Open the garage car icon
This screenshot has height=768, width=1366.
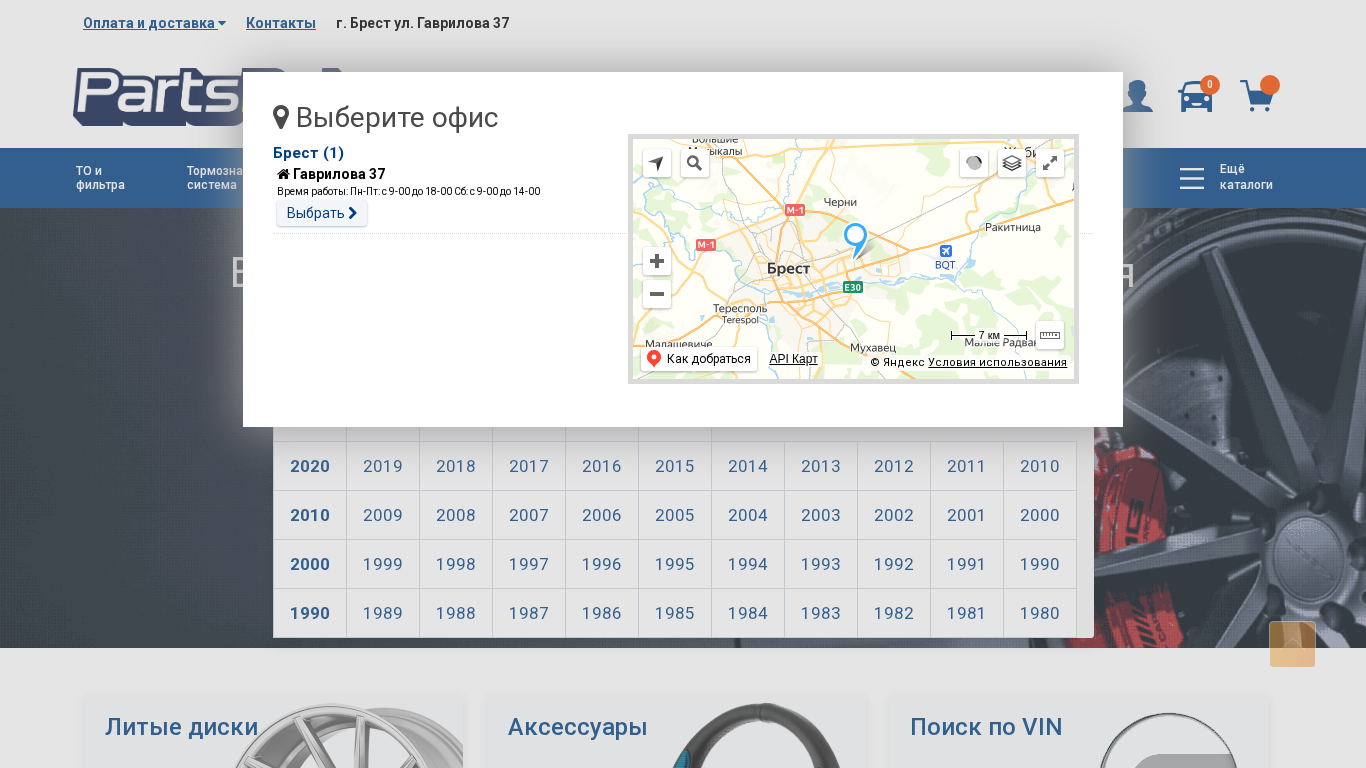1196,97
